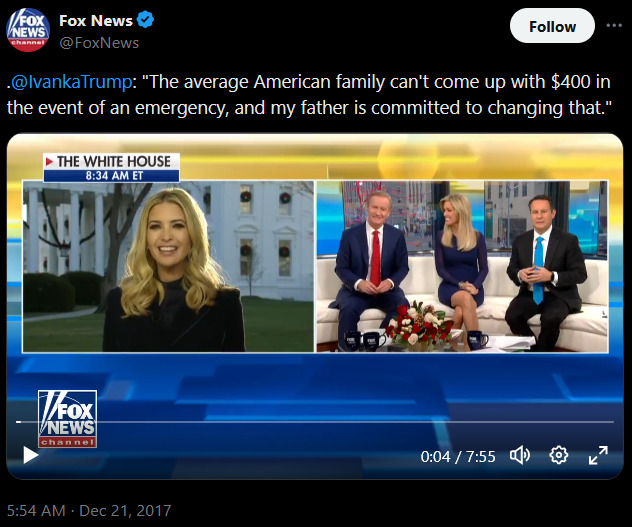The image size is (632, 527).
Task: Click the video frame showing the White House
Action: tap(168, 267)
